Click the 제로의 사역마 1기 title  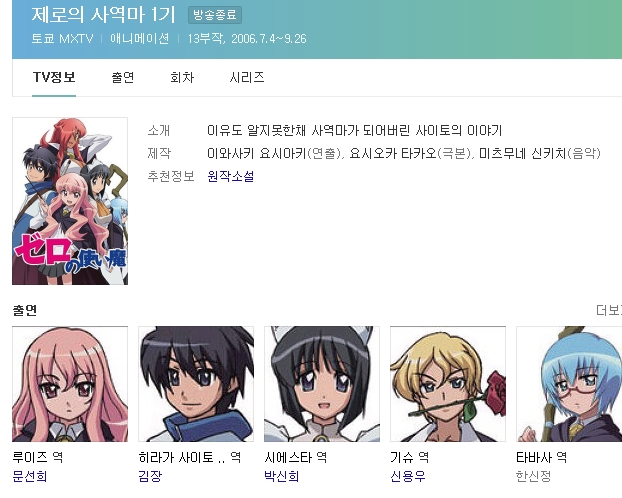(104, 15)
